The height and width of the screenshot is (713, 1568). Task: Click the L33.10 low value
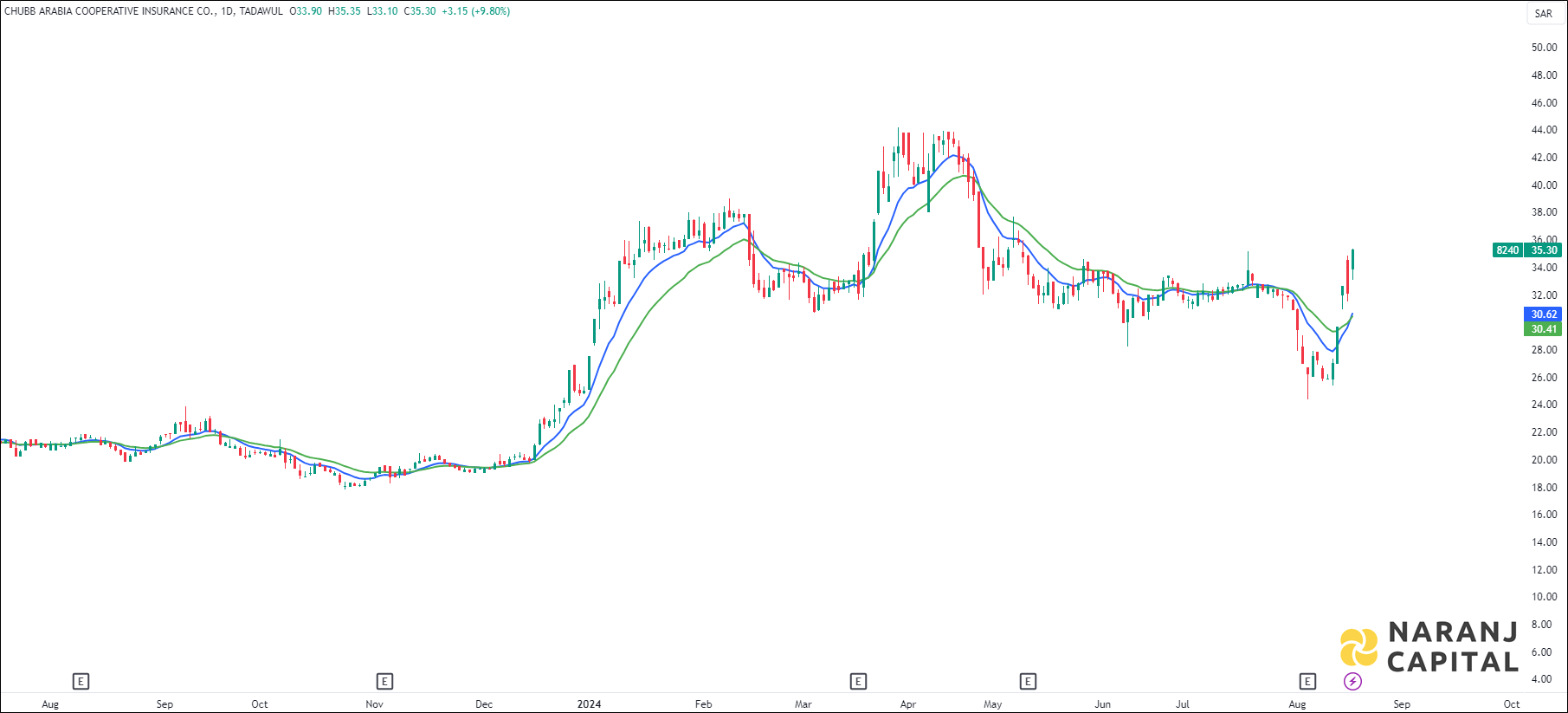point(383,11)
